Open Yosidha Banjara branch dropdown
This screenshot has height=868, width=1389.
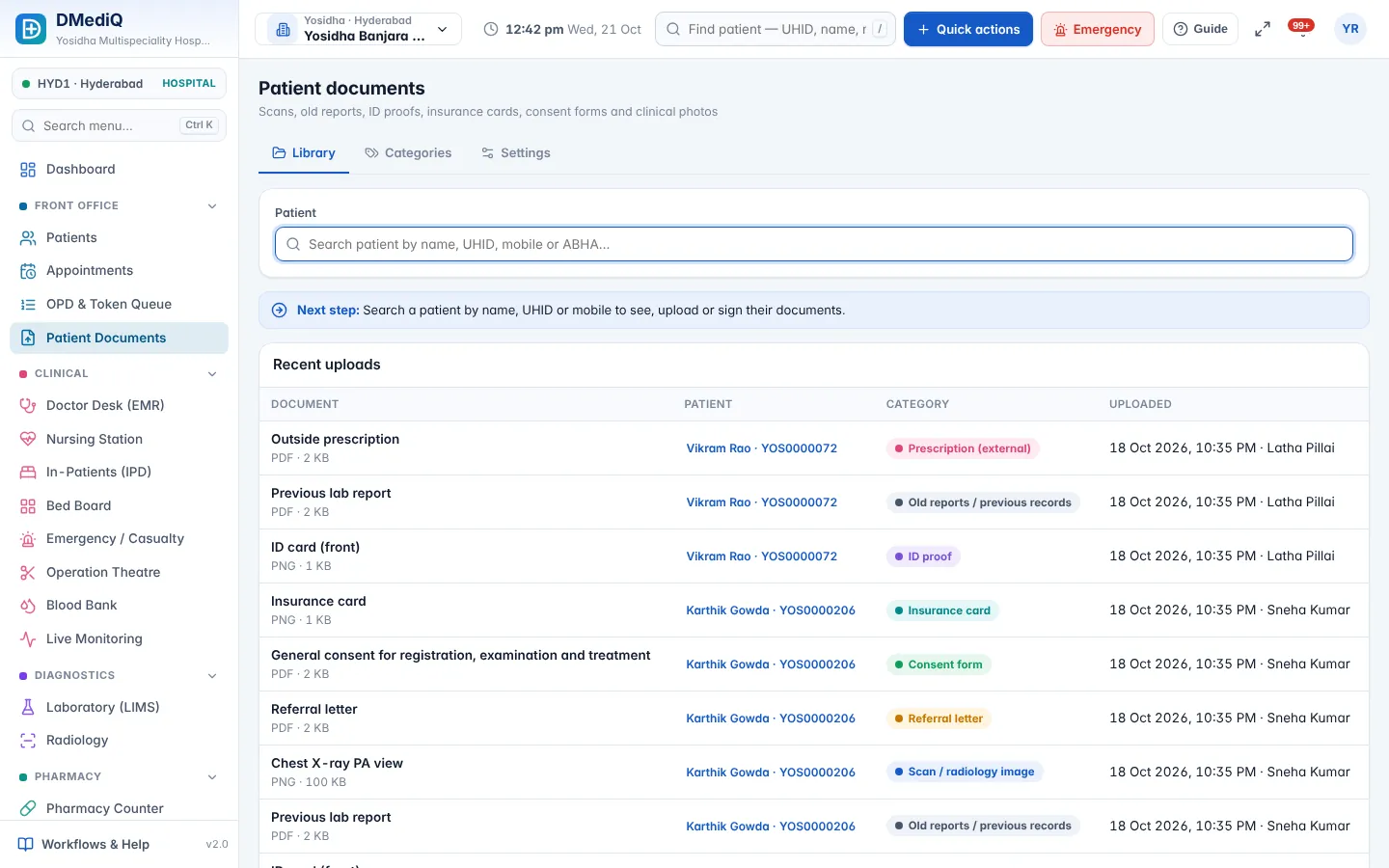pyautogui.click(x=358, y=29)
